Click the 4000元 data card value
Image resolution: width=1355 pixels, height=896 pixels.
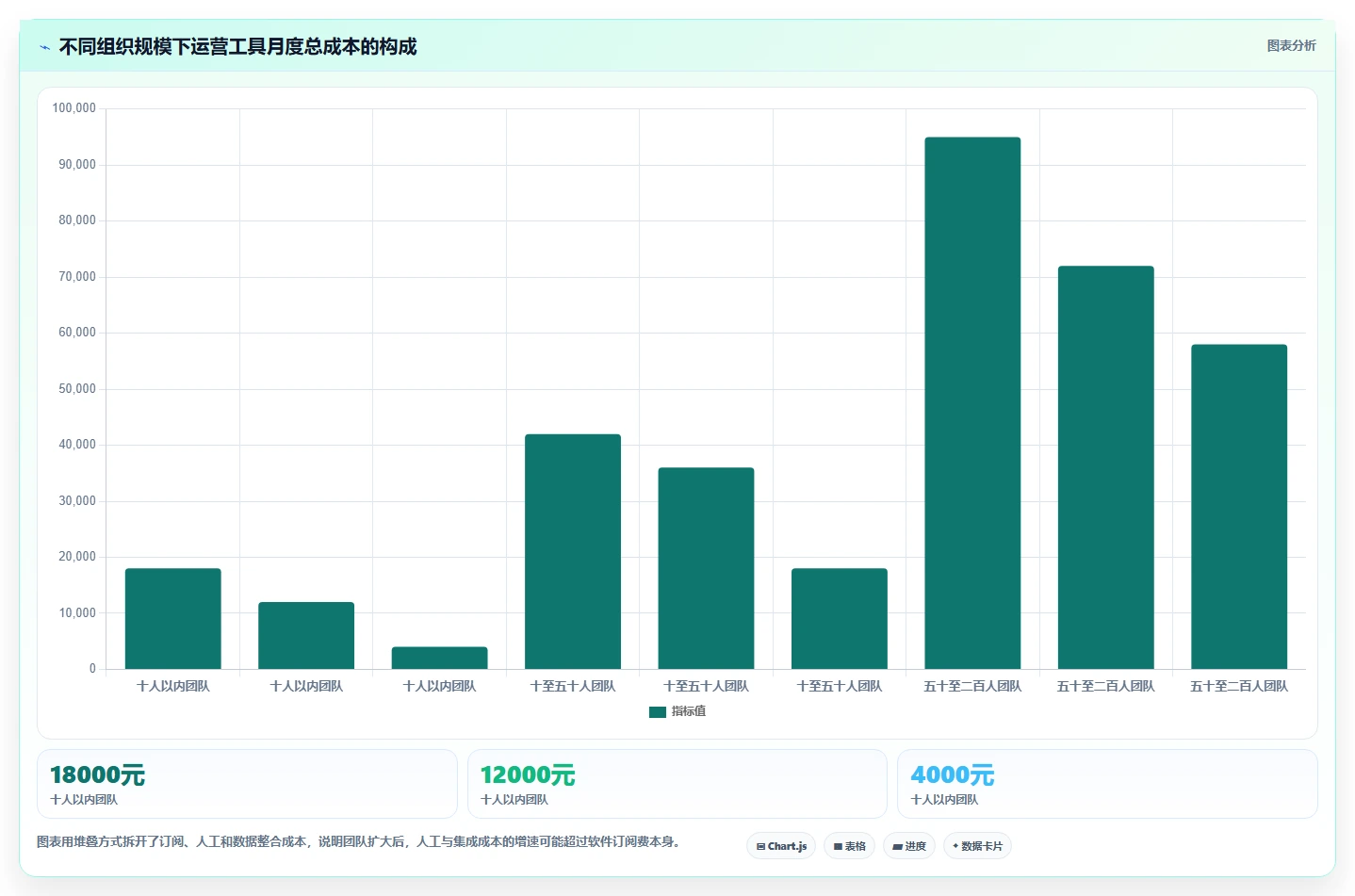tap(953, 775)
